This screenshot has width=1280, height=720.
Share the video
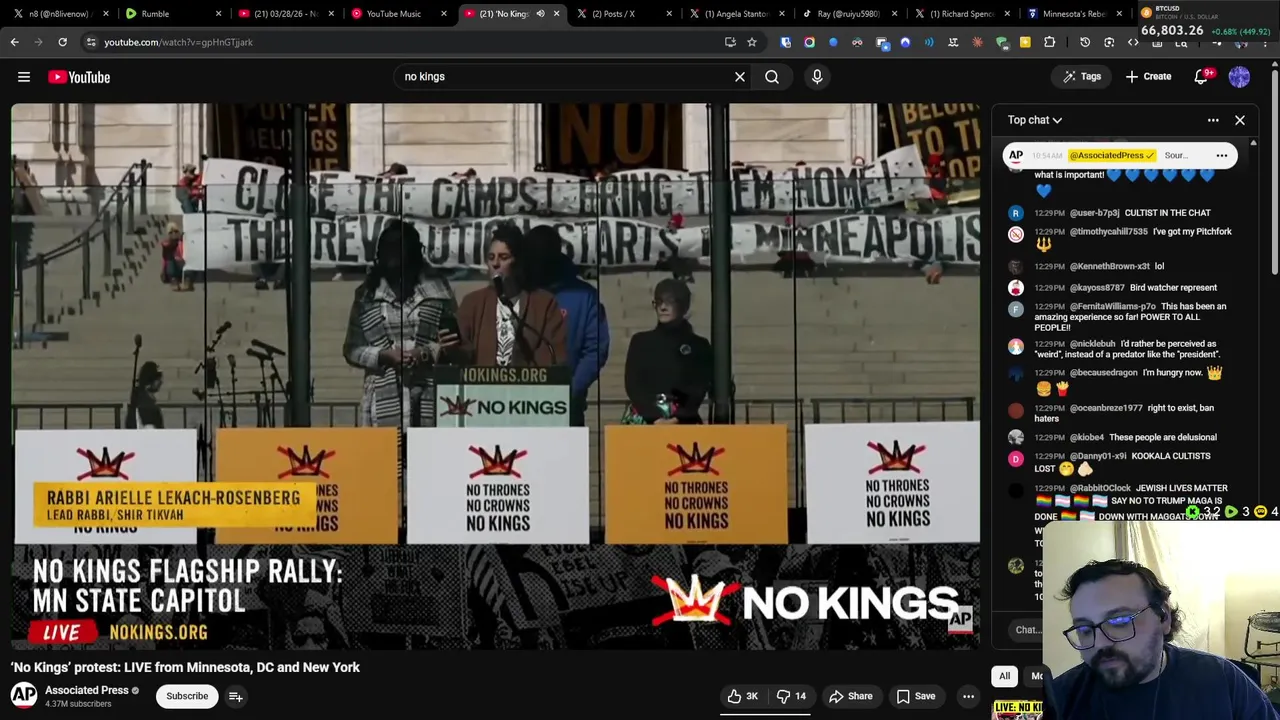pos(850,696)
